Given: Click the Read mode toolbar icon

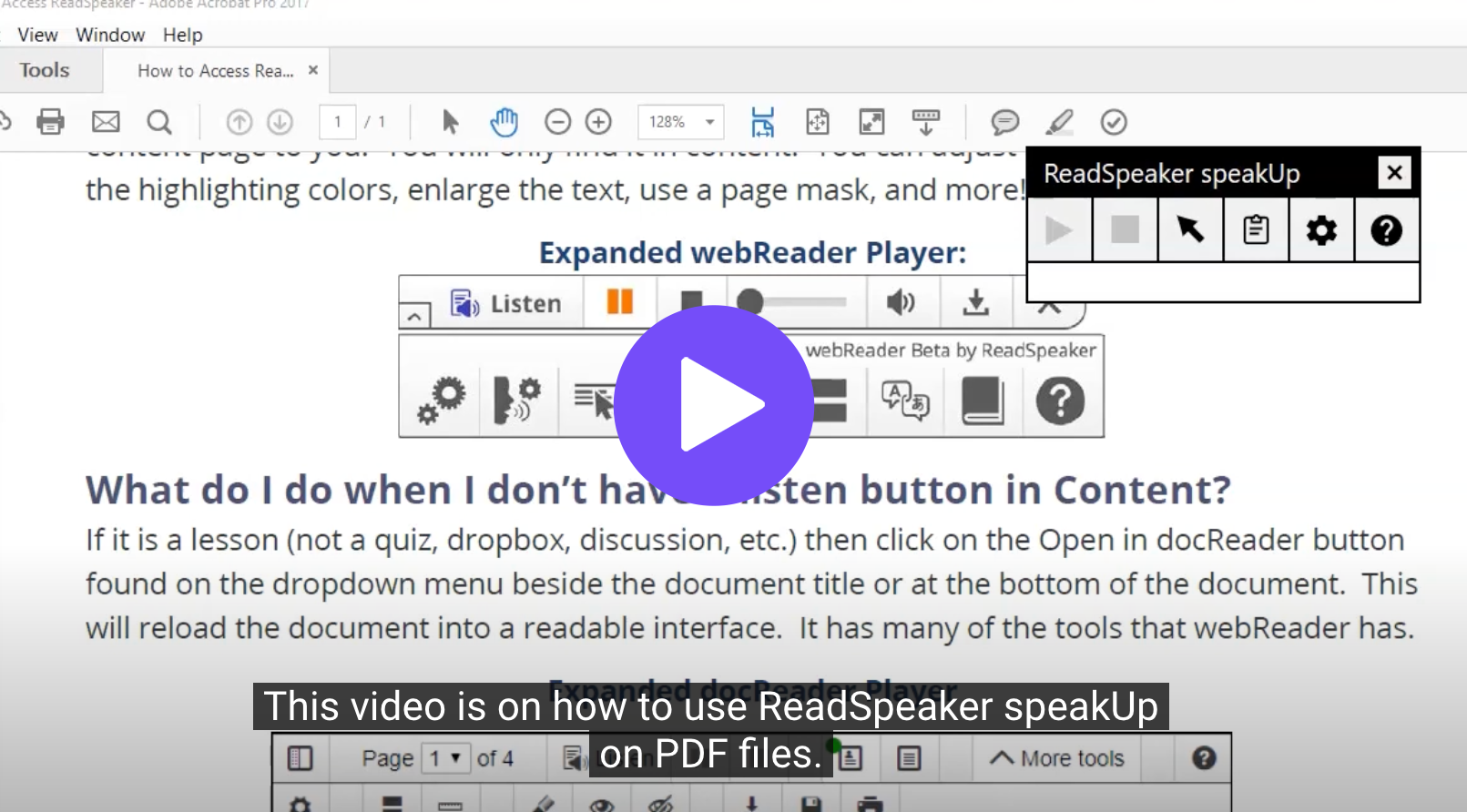Looking at the screenshot, I should [926, 121].
